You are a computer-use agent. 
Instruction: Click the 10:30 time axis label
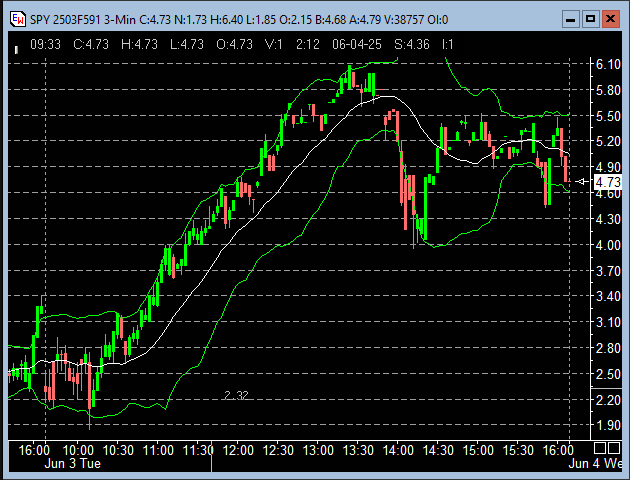[118, 450]
